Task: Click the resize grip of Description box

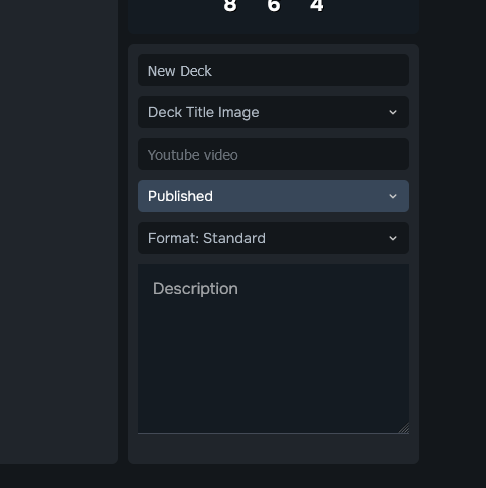Action: [404, 428]
